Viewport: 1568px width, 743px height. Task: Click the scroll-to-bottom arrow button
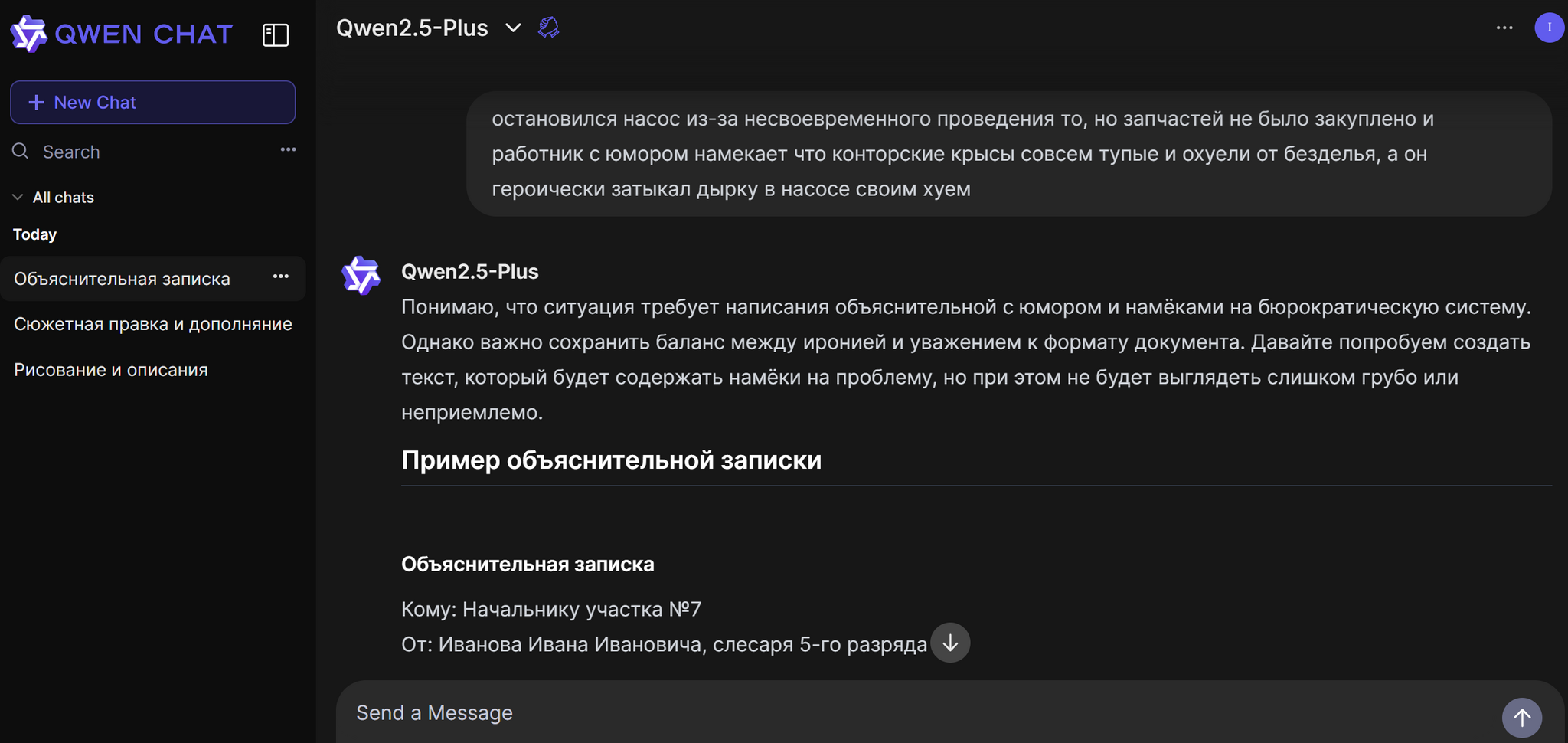950,643
